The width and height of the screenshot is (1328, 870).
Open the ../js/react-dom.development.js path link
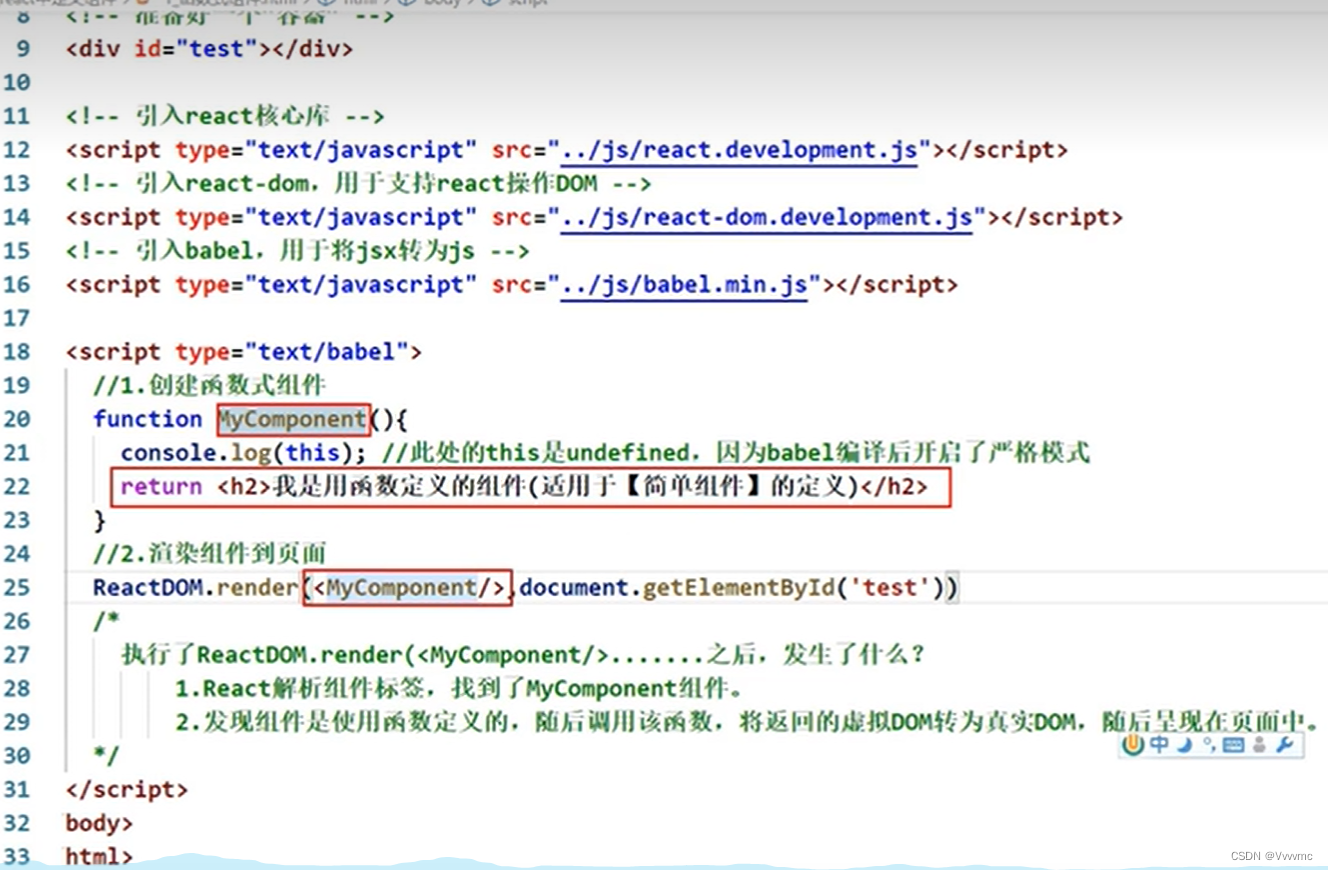coord(767,217)
